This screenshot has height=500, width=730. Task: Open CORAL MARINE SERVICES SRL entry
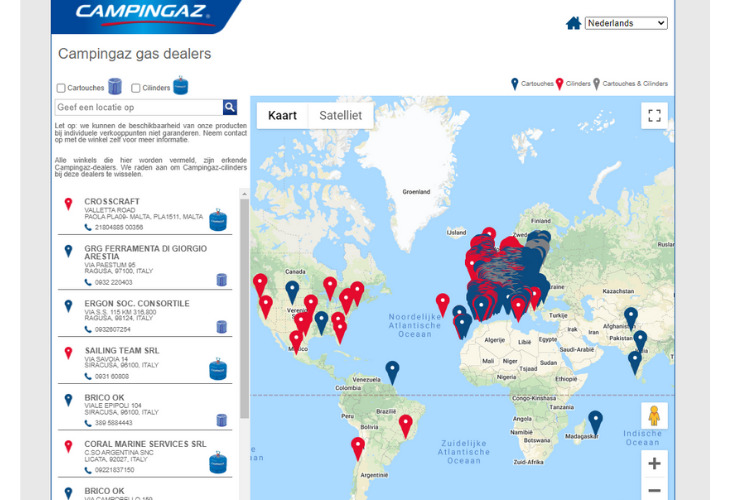click(x=145, y=456)
